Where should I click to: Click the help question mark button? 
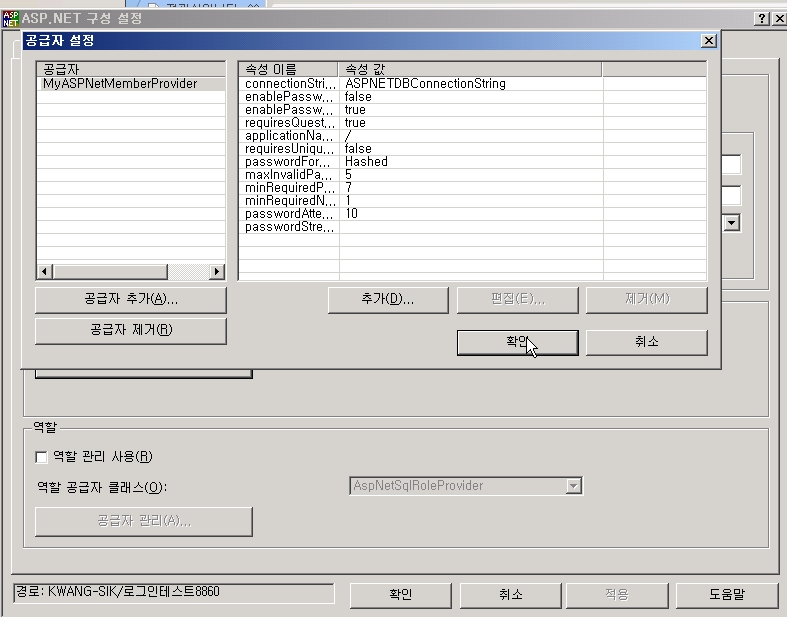[x=762, y=19]
